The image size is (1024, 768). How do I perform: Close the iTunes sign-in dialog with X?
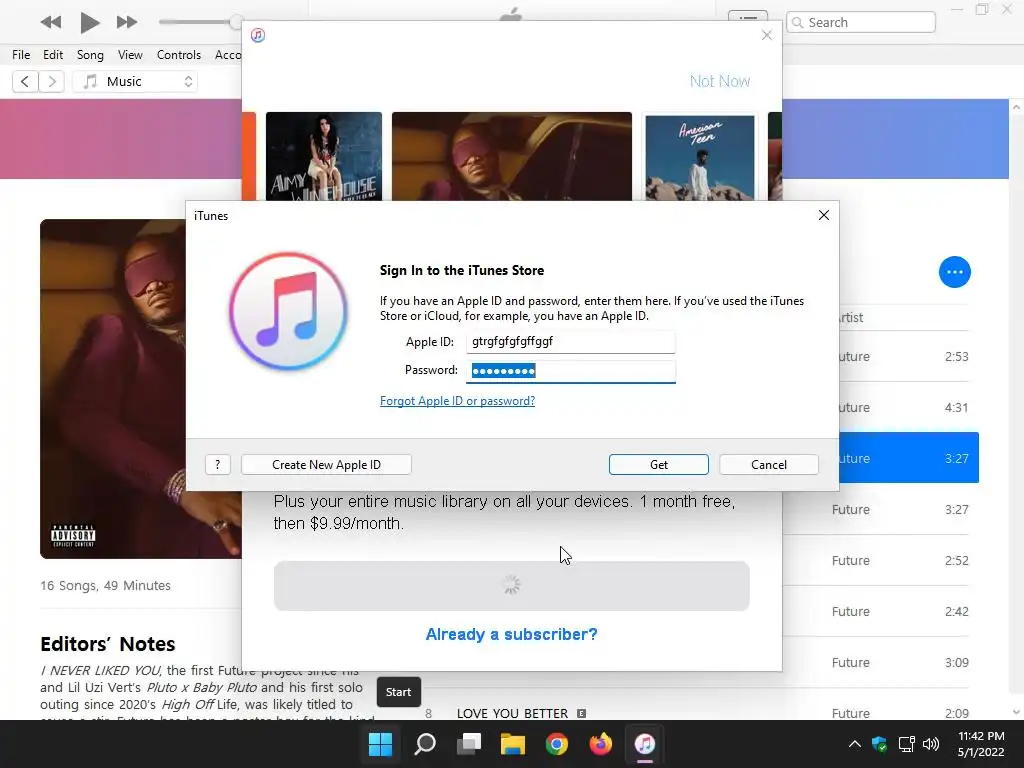coord(824,216)
